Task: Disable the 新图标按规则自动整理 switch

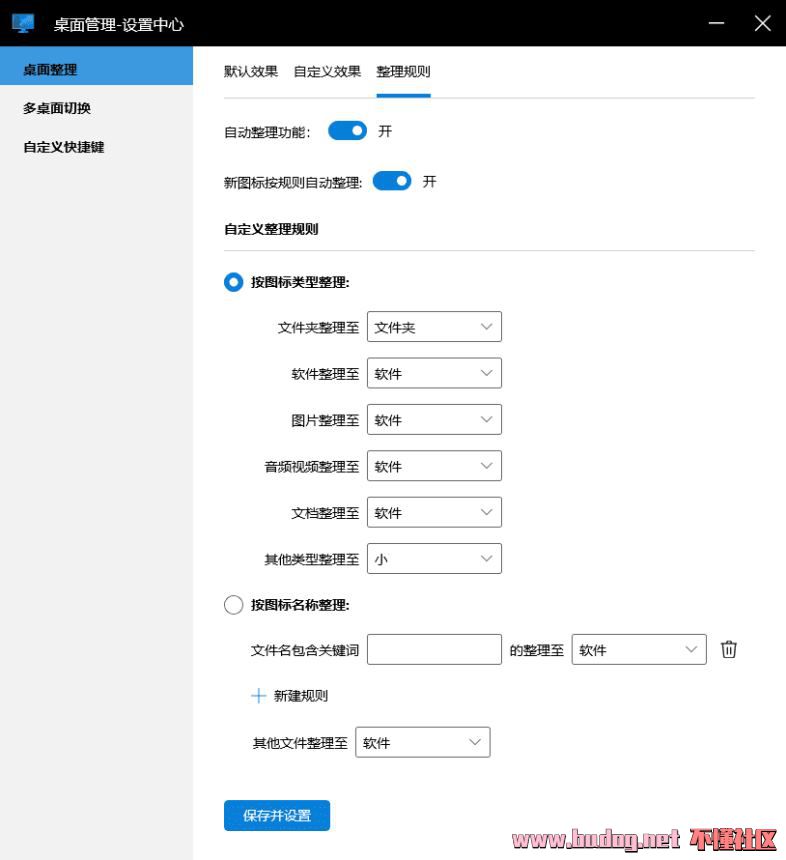Action: [x=392, y=181]
